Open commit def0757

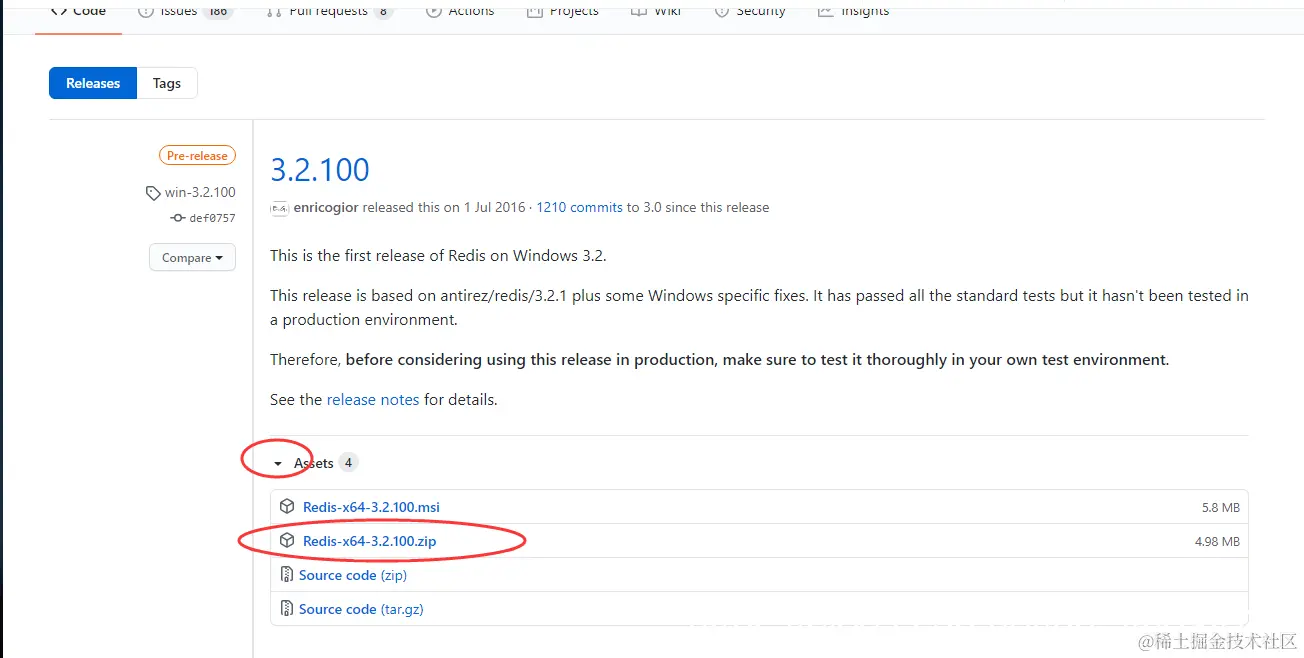click(213, 218)
